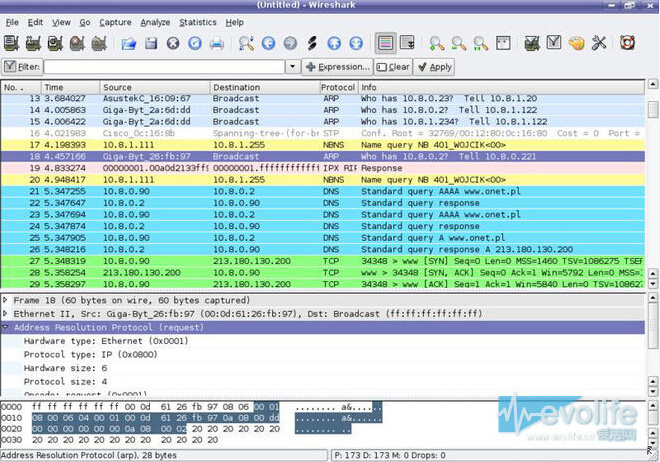Image resolution: width=660 pixels, height=462 pixels.
Task: Open the coloring rules palette icon
Action: click(576, 43)
